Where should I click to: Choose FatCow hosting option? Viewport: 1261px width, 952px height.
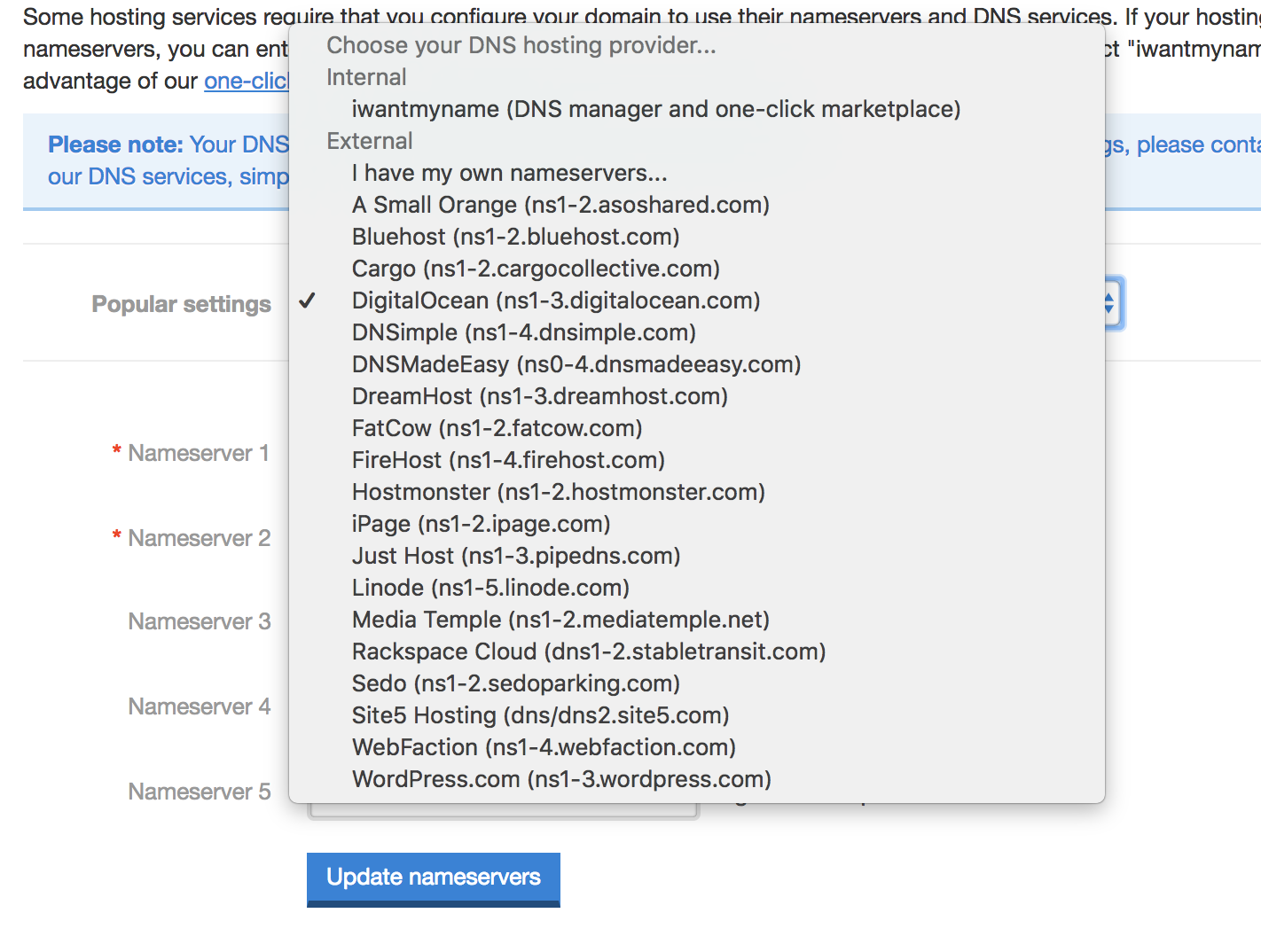pos(697,428)
